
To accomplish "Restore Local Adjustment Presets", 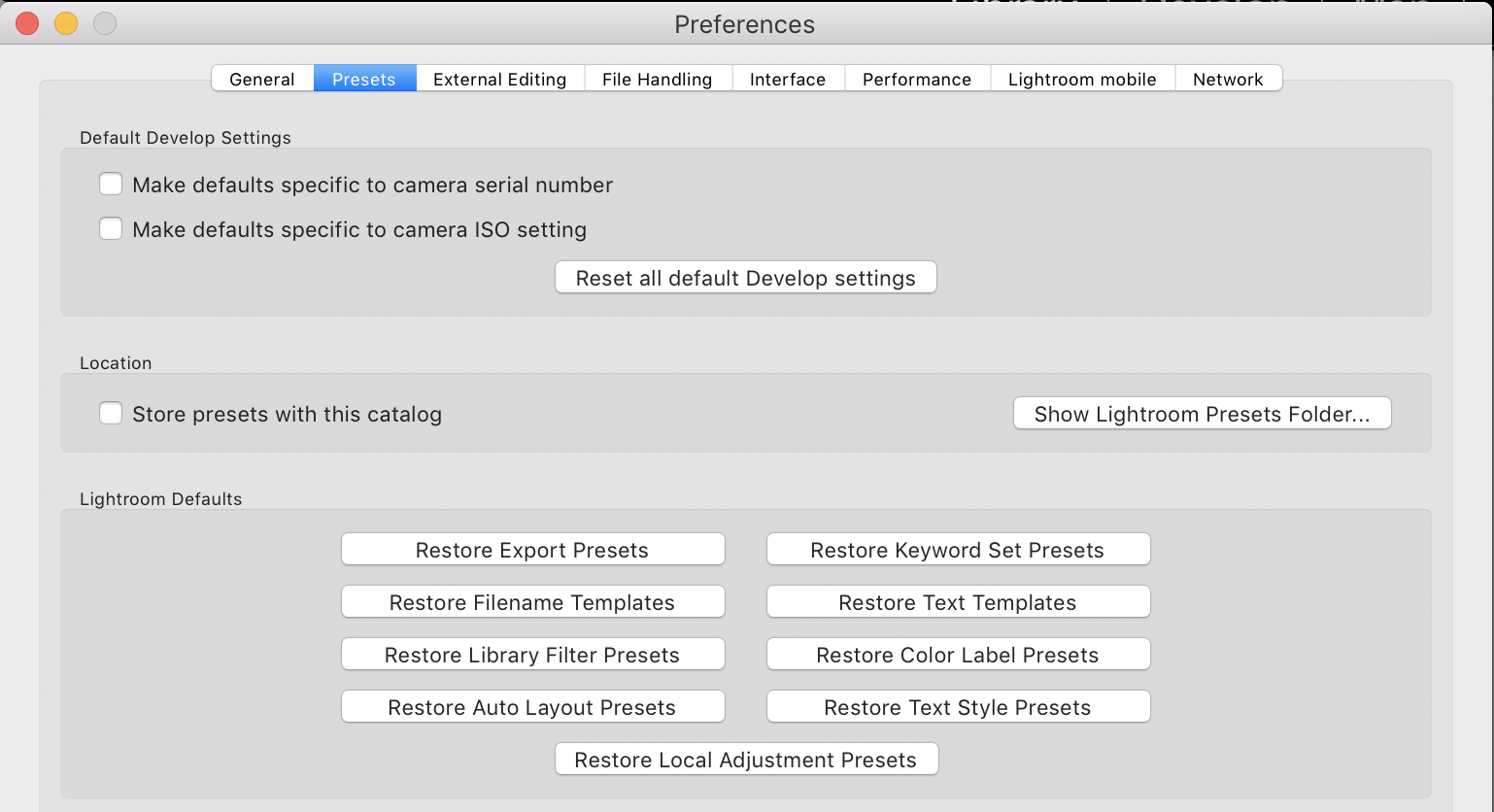I will point(747,760).
